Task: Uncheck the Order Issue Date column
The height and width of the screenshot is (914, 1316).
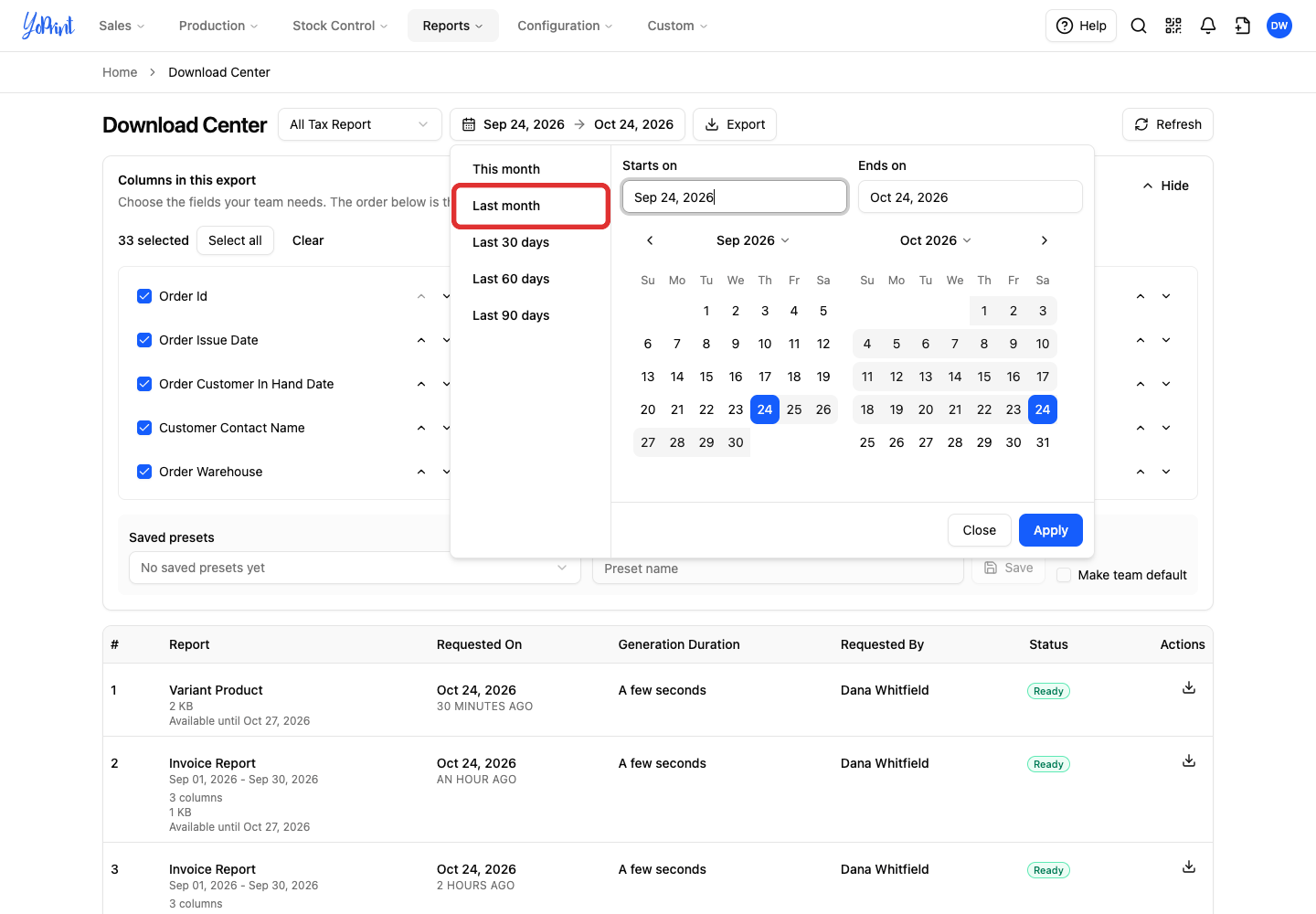Action: [144, 340]
